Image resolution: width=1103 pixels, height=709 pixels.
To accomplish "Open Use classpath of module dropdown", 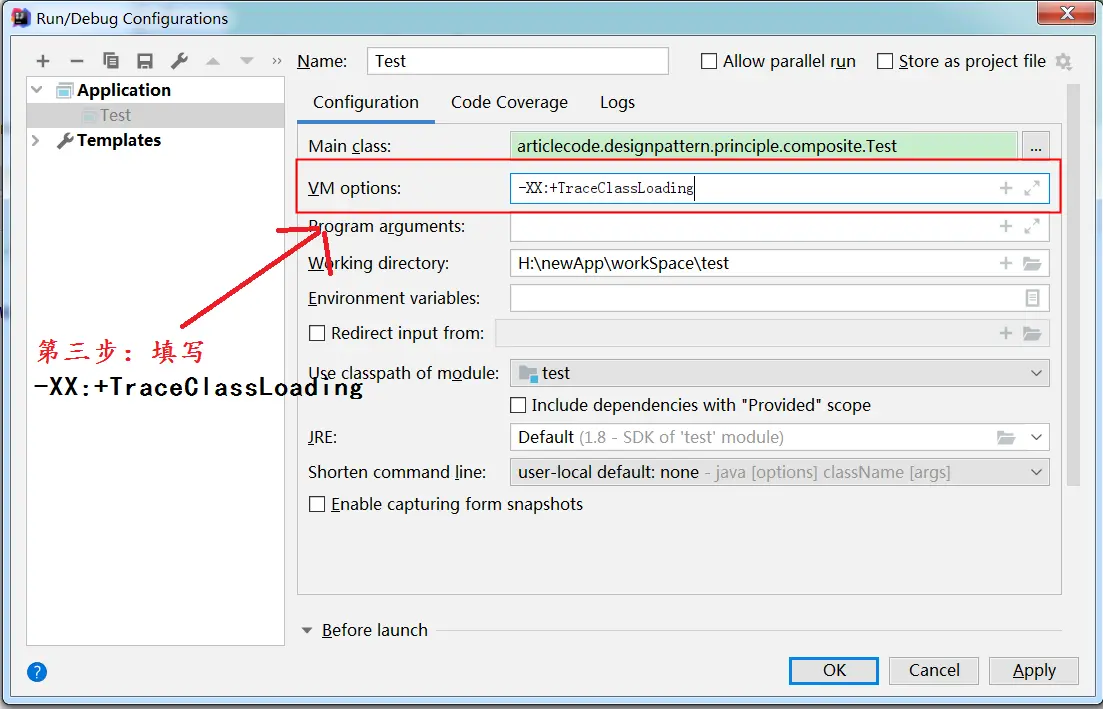I will click(x=779, y=373).
